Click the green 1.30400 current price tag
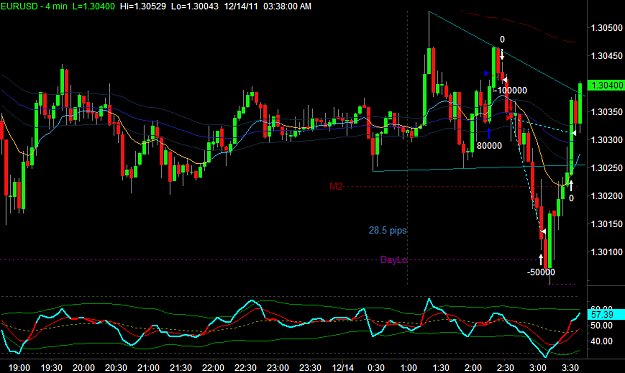625x373 pixels. point(606,85)
